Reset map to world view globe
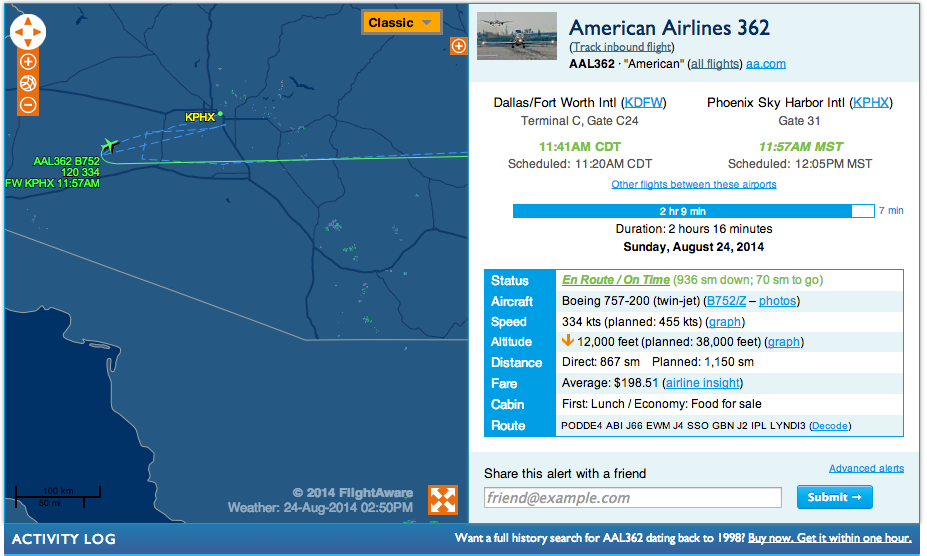The image size is (927, 556). (28, 83)
